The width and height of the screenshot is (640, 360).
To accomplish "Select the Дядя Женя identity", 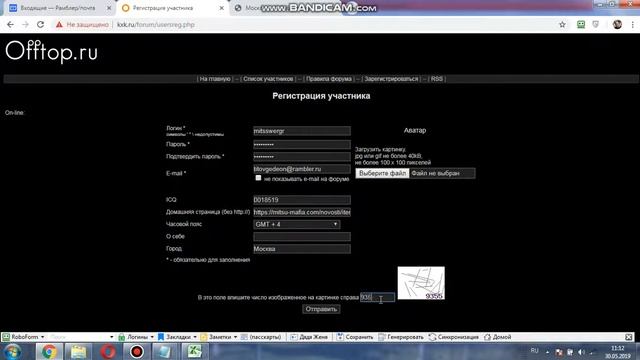I will tap(309, 337).
